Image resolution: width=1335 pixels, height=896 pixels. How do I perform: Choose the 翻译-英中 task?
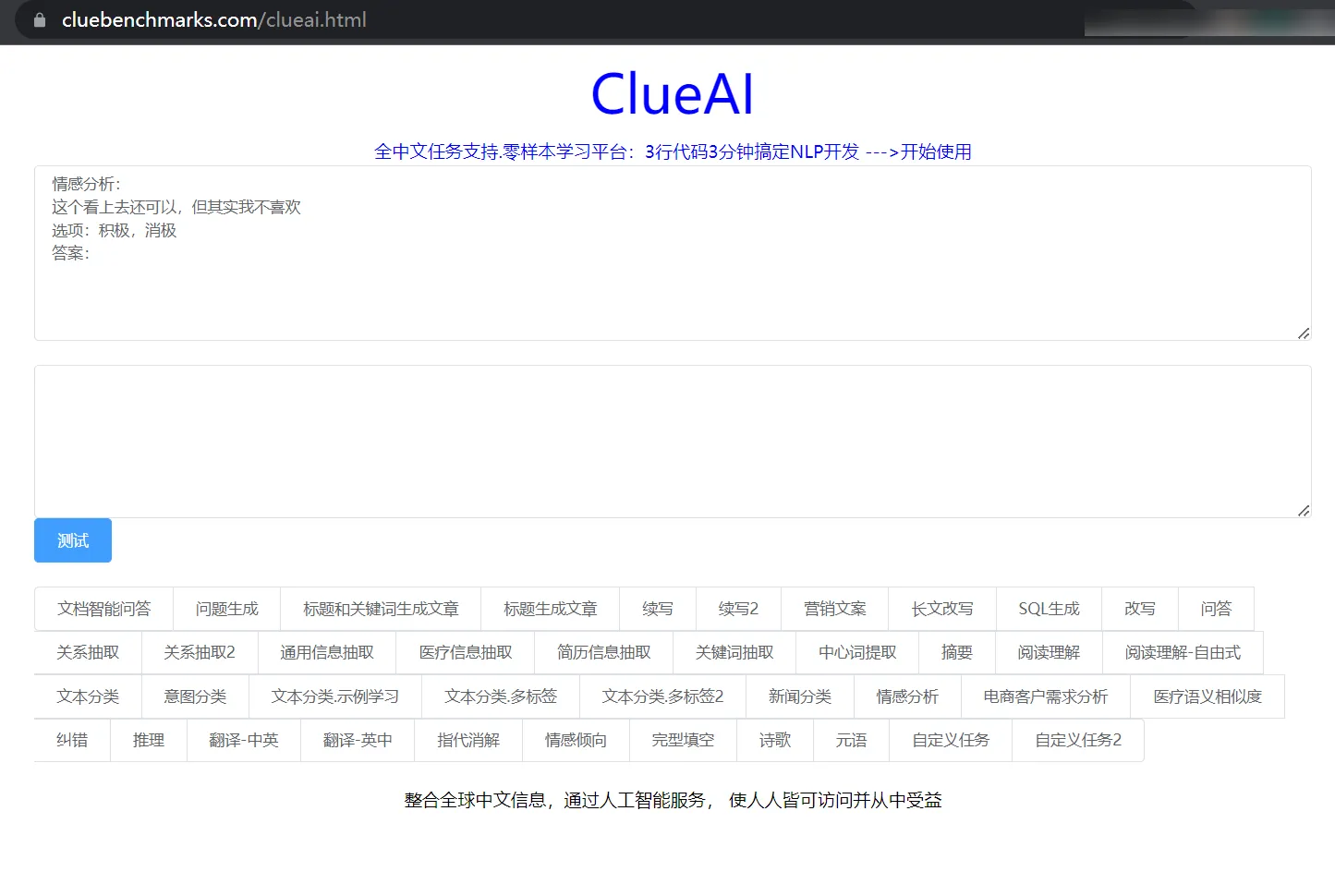[x=357, y=740]
